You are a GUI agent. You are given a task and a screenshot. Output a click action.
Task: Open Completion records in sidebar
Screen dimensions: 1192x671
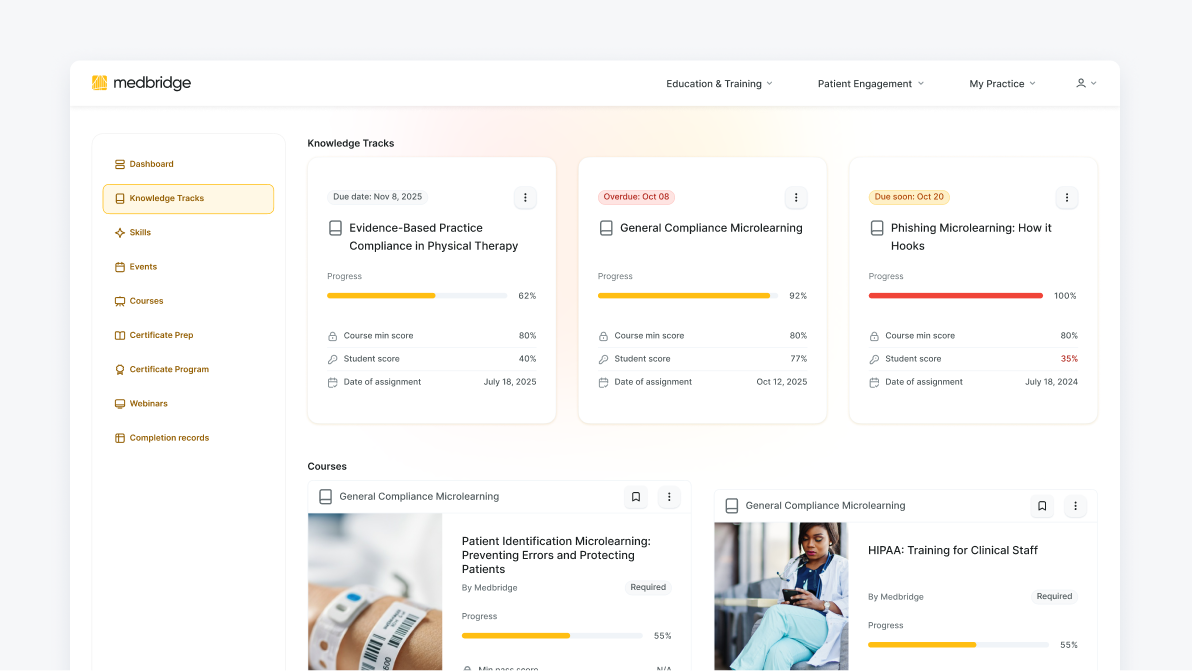tap(189, 438)
